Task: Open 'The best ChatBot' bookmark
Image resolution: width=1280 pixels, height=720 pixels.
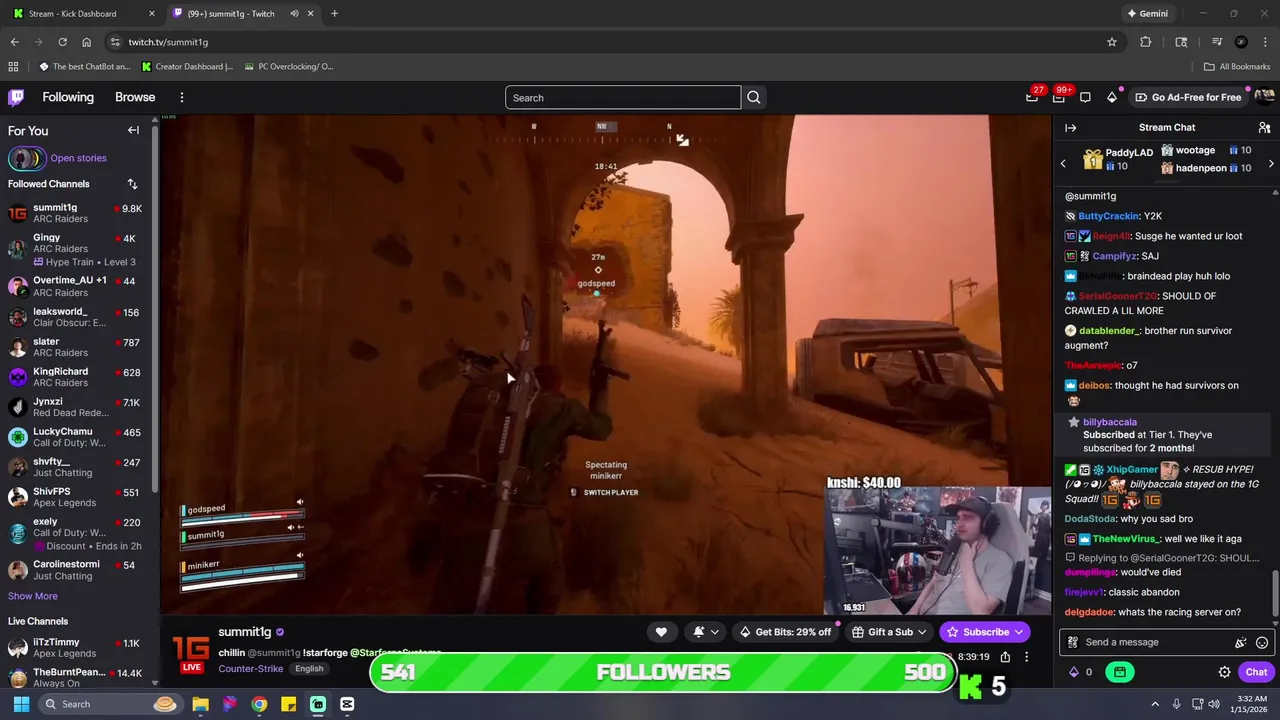Action: coord(84,67)
